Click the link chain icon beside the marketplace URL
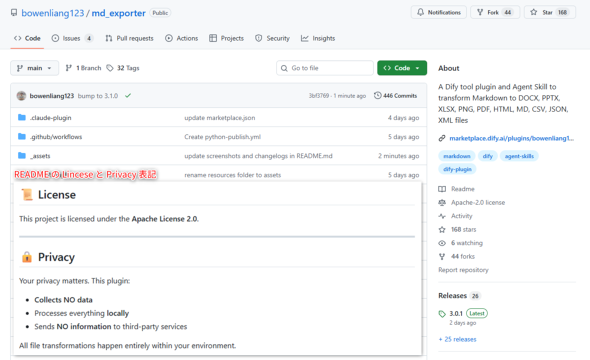This screenshot has width=590, height=360. click(442, 138)
